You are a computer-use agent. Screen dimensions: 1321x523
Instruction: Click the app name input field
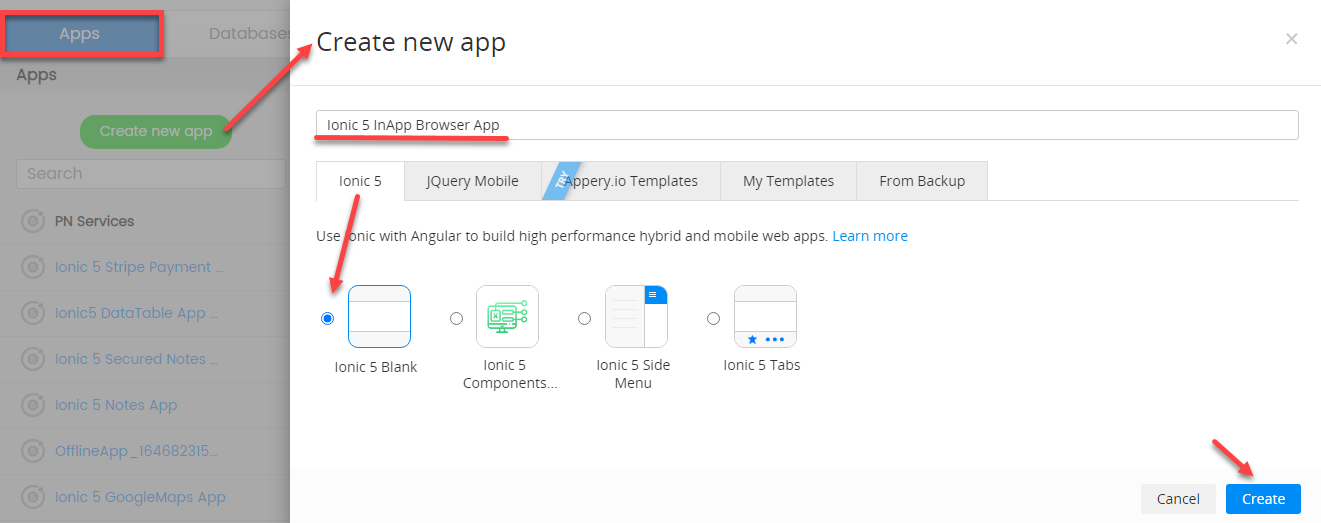[807, 125]
